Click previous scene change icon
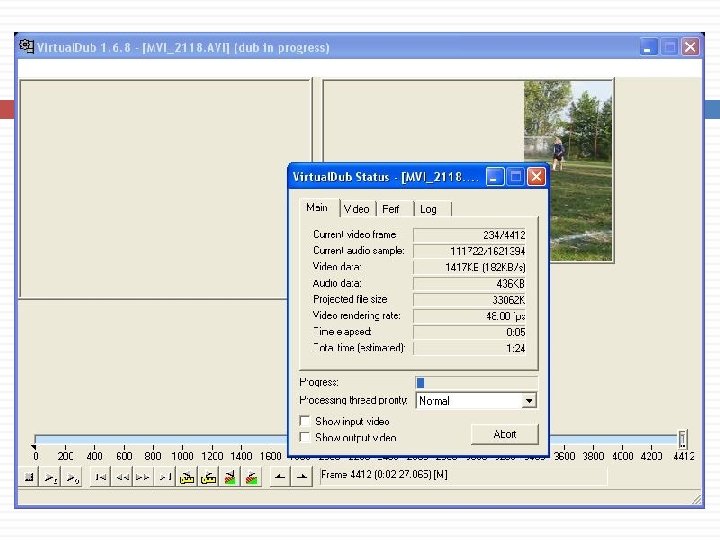The width and height of the screenshot is (720, 540). pos(230,478)
